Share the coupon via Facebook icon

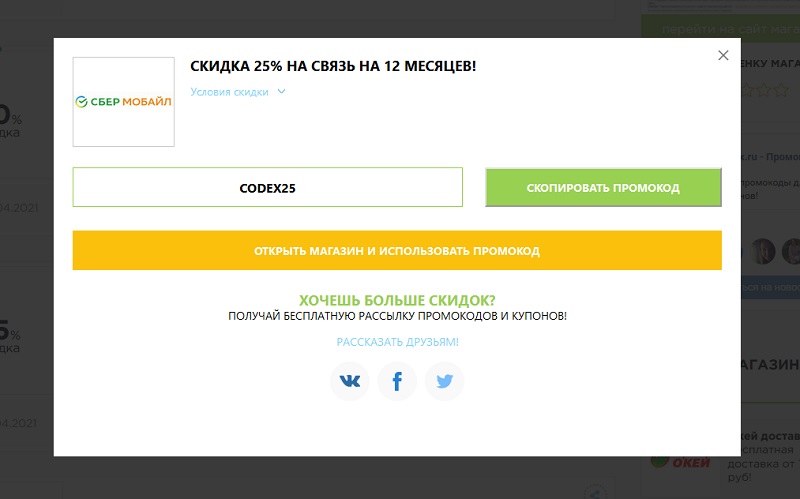397,381
